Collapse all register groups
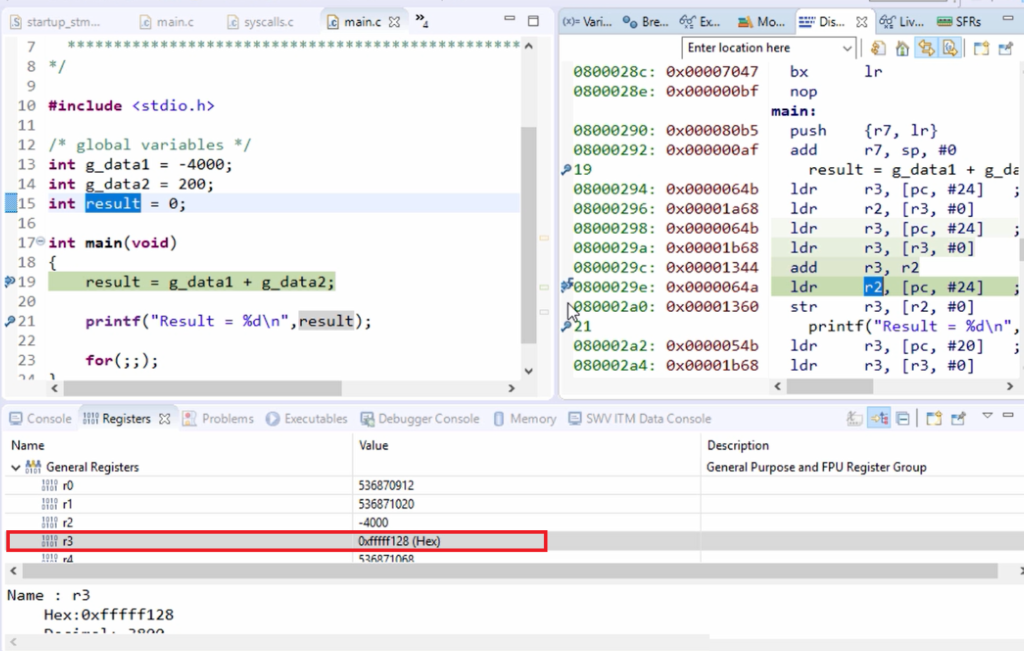 point(903,419)
